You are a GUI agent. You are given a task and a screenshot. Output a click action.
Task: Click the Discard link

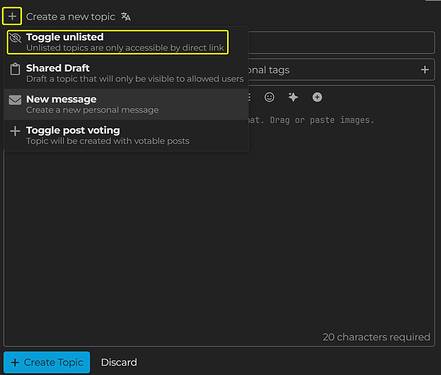[x=119, y=362]
